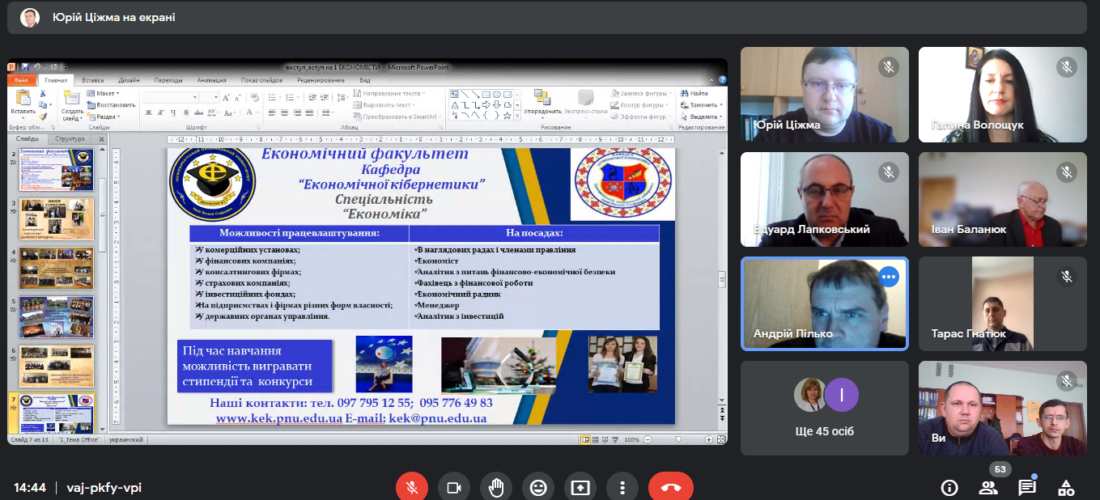Switch to the Структура panel tab
This screenshot has height=500, width=1100.
pos(70,138)
